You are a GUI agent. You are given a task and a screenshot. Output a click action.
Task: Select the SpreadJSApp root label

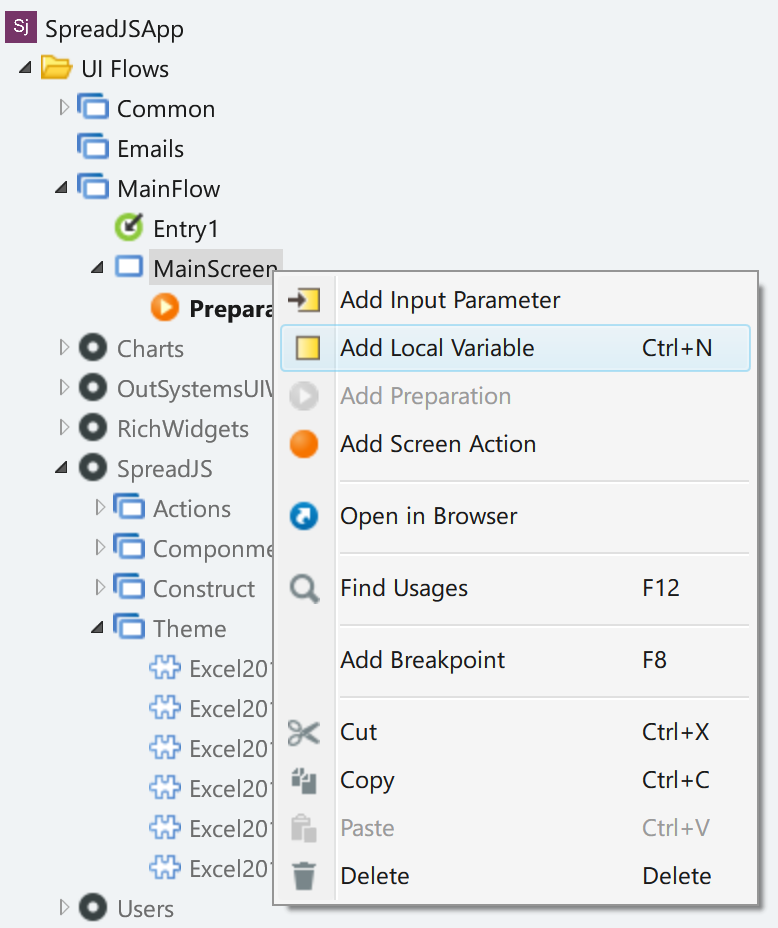(x=114, y=29)
